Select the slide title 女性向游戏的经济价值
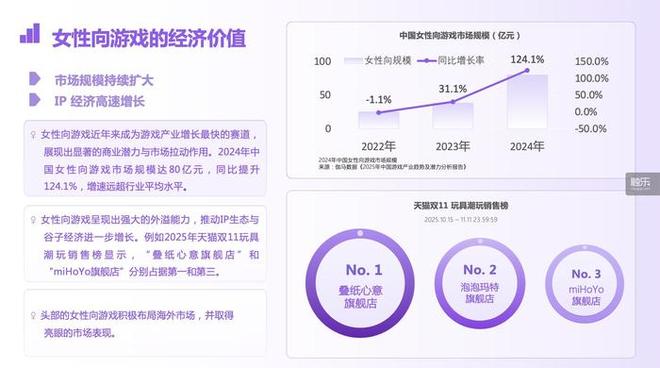 [149, 38]
